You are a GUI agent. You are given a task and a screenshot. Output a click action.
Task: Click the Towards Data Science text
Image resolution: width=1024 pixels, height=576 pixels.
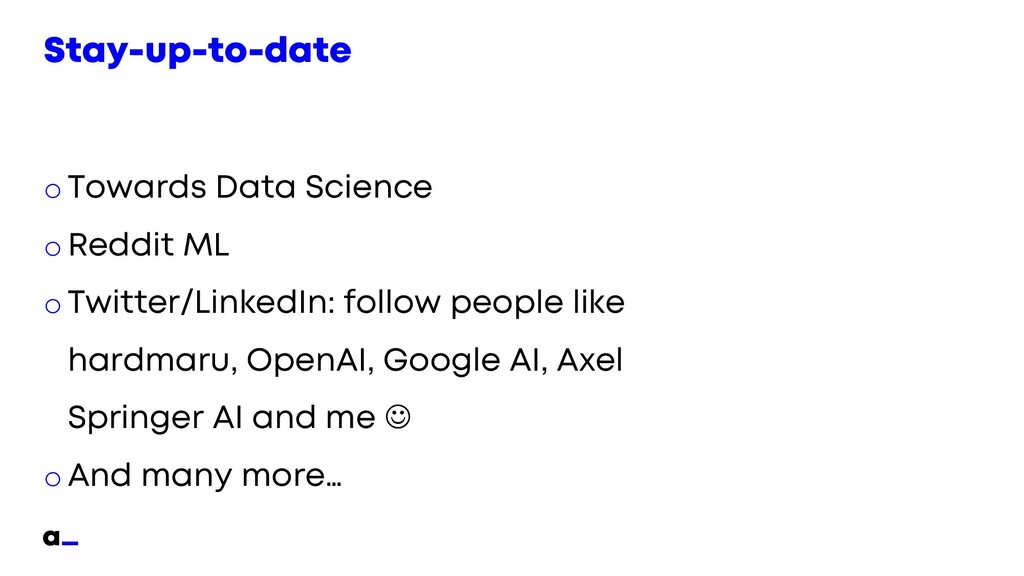250,187
